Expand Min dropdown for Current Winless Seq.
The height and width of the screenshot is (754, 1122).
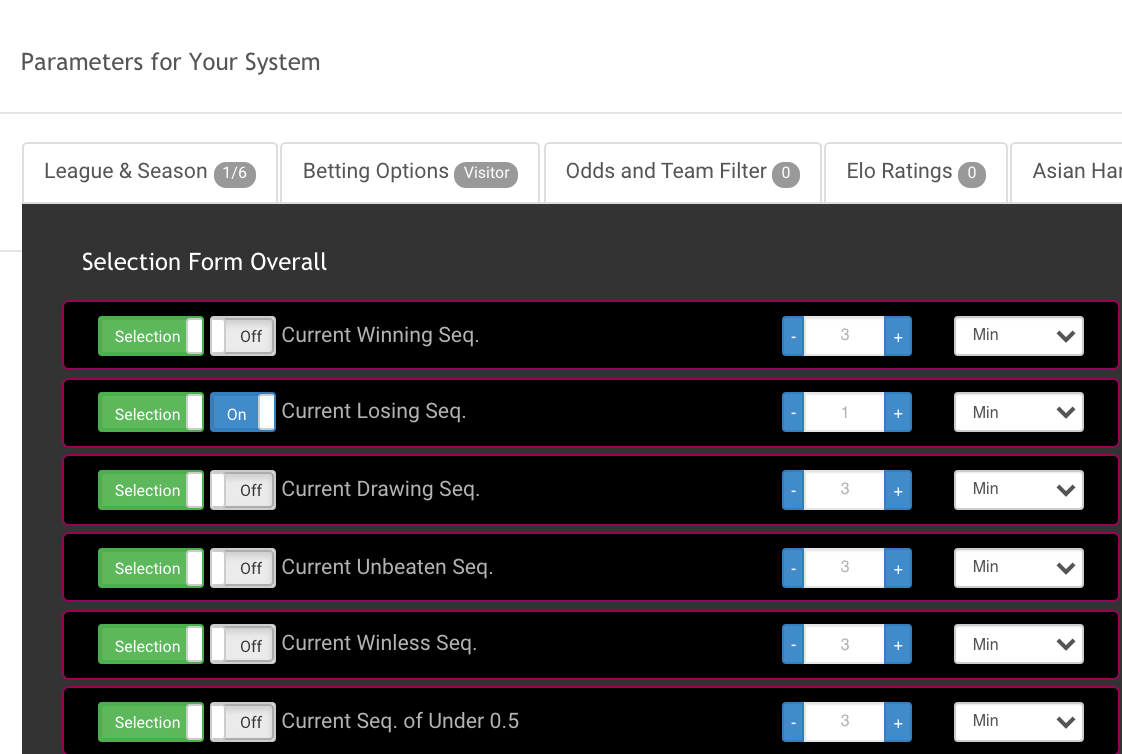(x=1019, y=644)
